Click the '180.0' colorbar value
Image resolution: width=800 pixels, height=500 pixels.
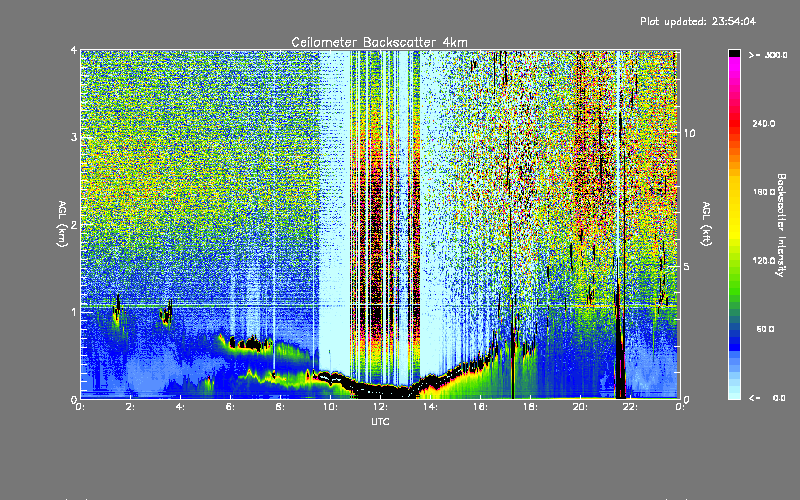(764, 192)
